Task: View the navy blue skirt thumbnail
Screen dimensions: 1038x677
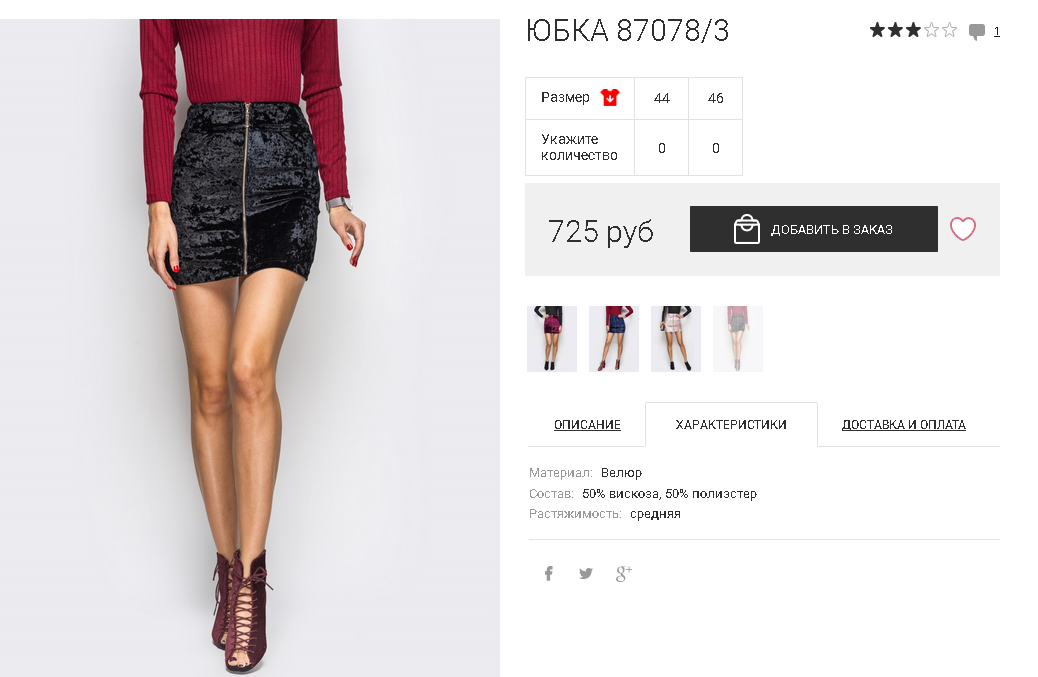Action: (x=614, y=339)
